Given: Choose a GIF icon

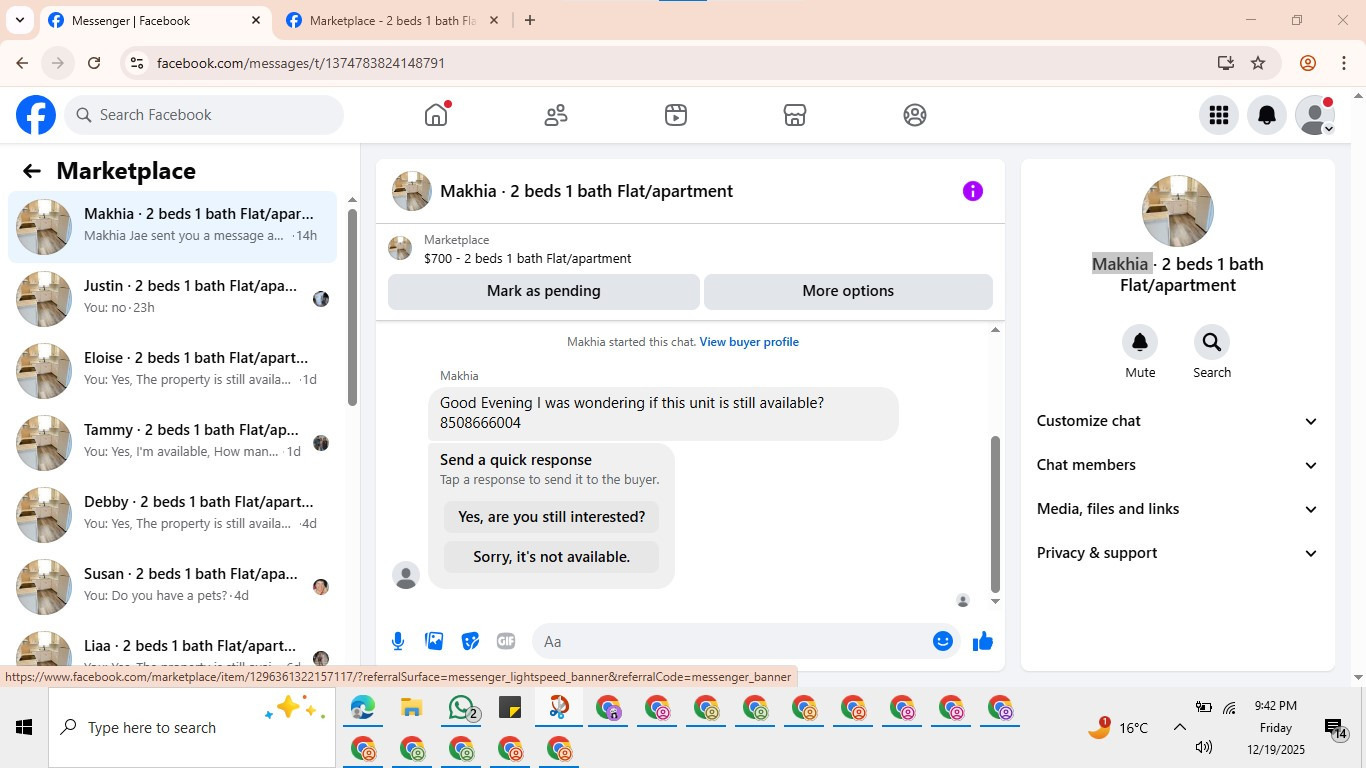Looking at the screenshot, I should (506, 642).
